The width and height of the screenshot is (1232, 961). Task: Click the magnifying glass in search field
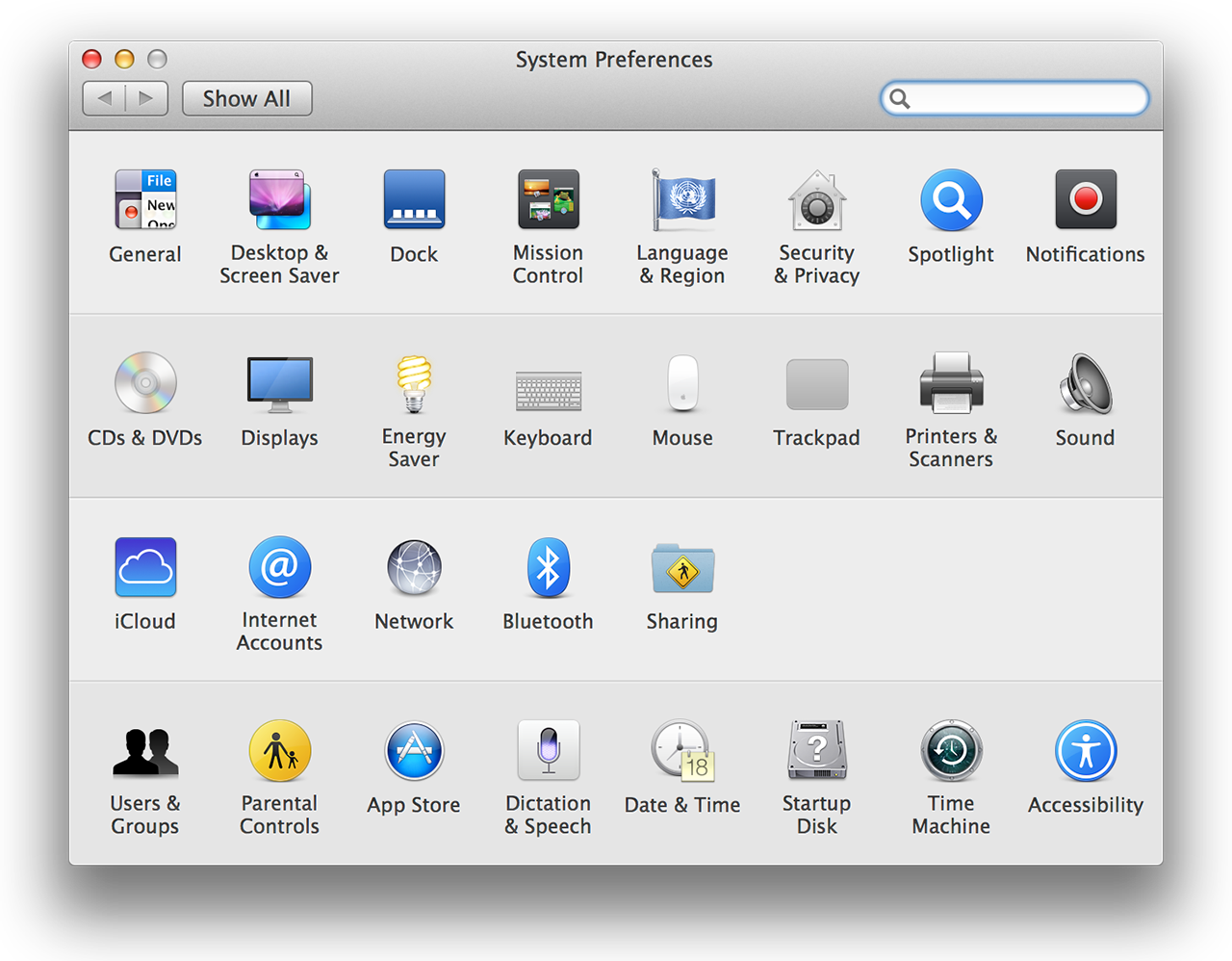(899, 98)
